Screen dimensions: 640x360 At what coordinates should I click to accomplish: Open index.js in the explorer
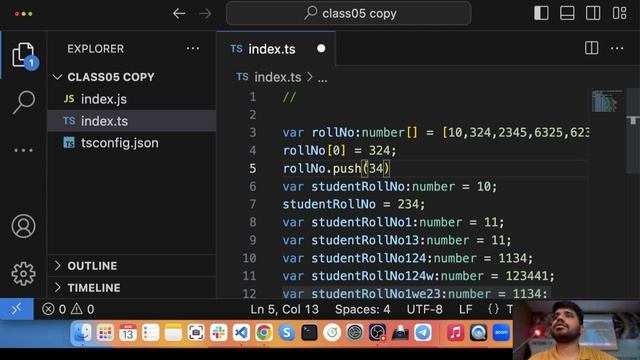[x=131, y=99]
